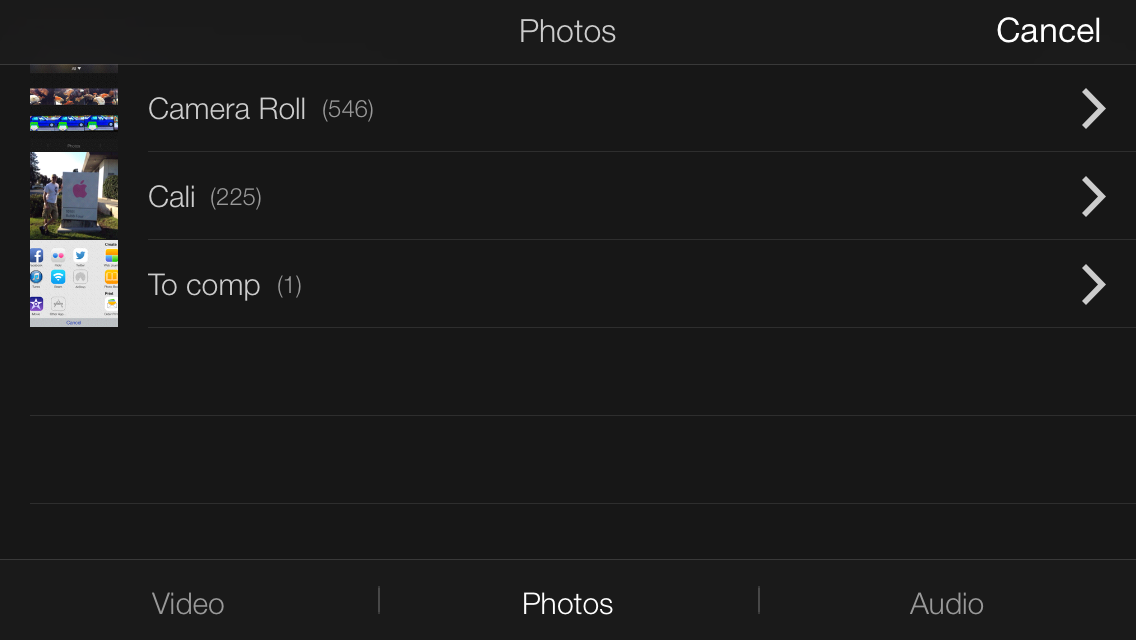Image resolution: width=1136 pixels, height=640 pixels.
Task: Open the Camera Roll album thumbnail
Action: 74,109
